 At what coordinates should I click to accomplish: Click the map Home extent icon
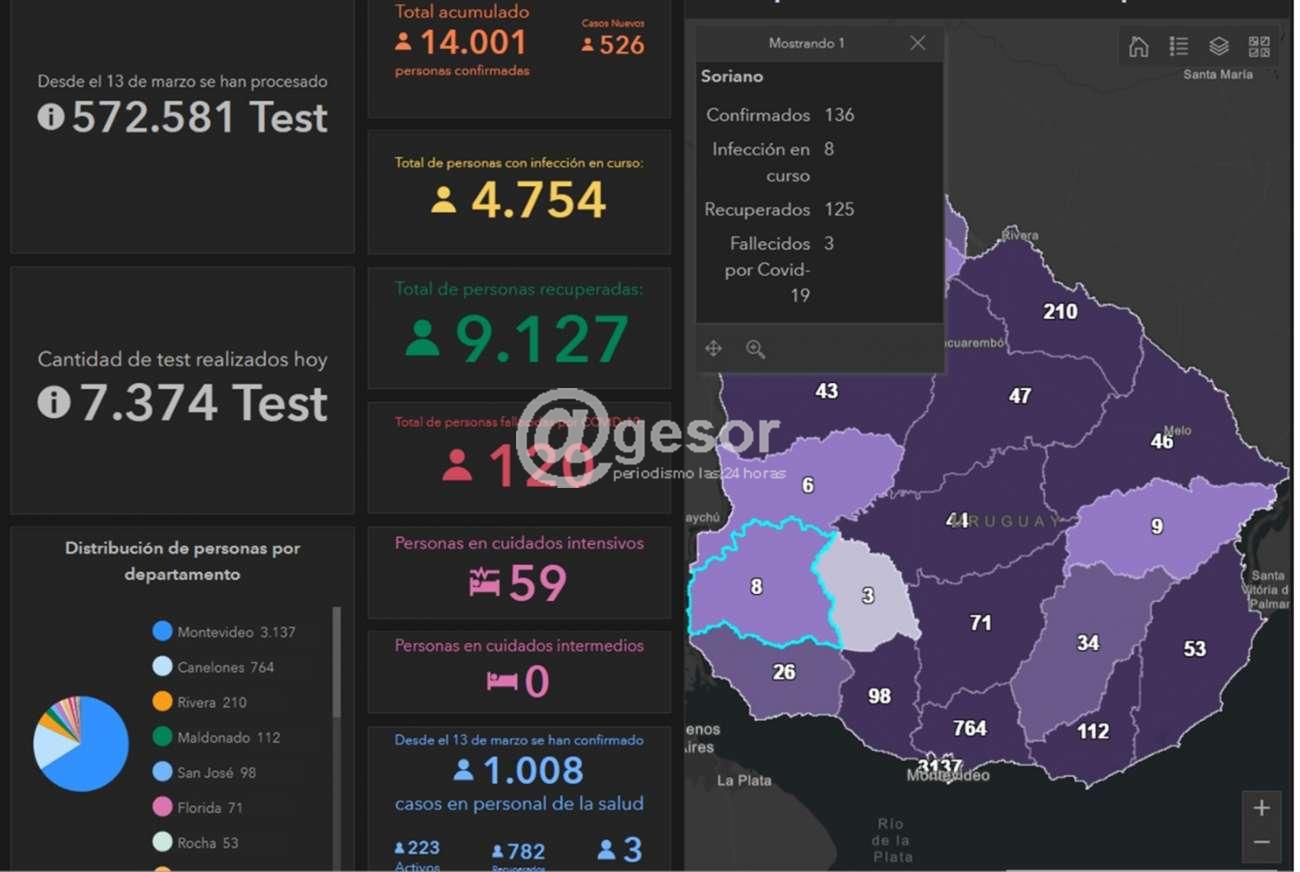(1138, 47)
